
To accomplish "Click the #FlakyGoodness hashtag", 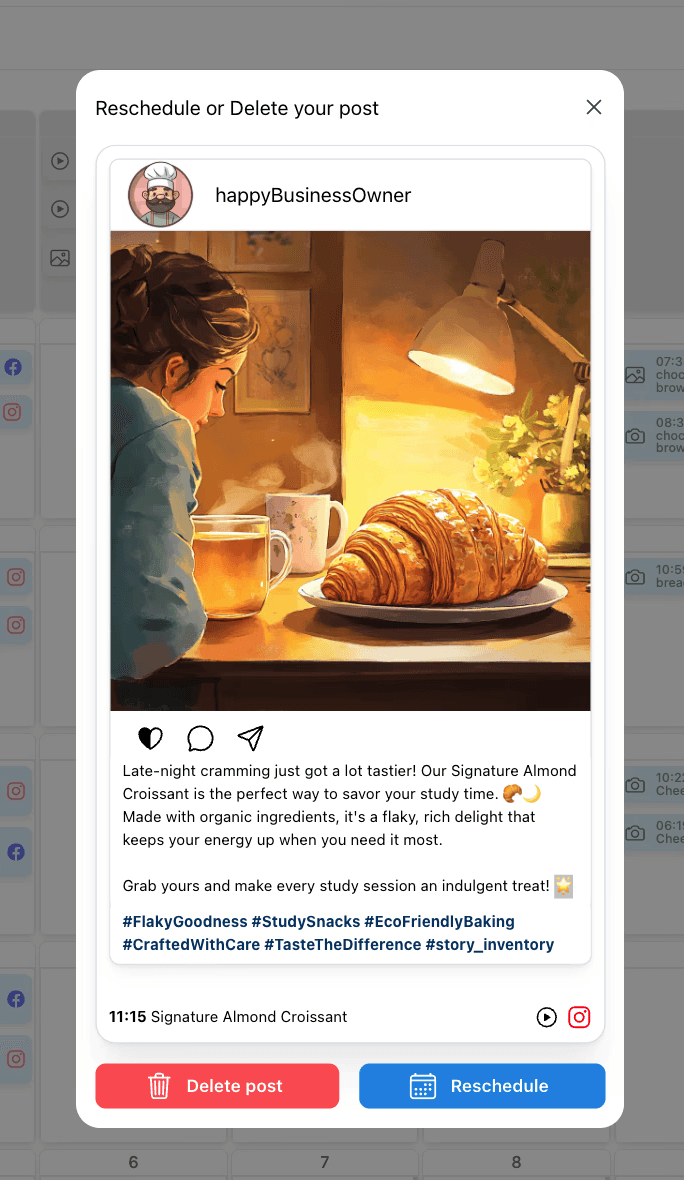I will click(x=185, y=922).
